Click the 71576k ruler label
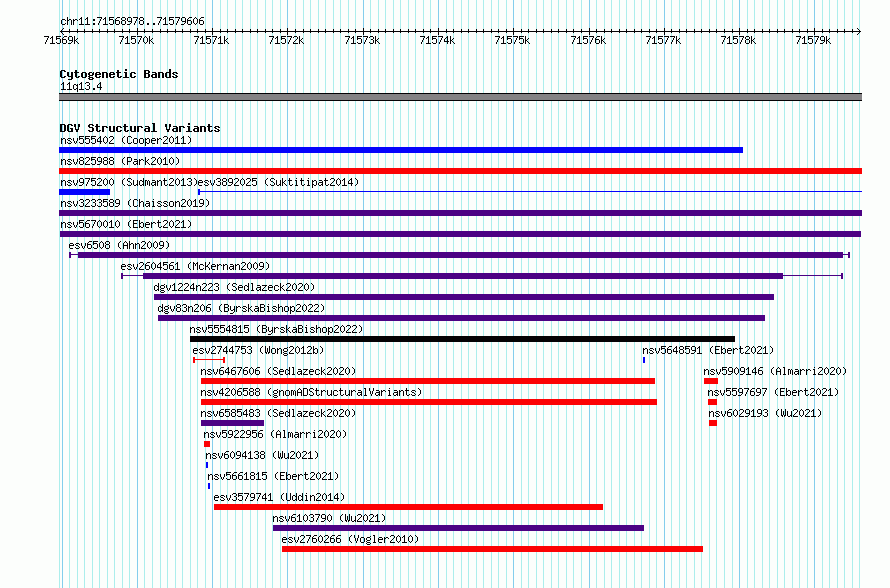 tap(588, 40)
